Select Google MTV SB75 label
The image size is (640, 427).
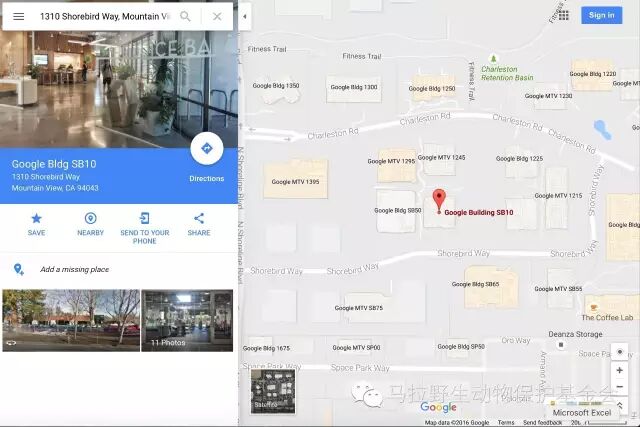359,308
